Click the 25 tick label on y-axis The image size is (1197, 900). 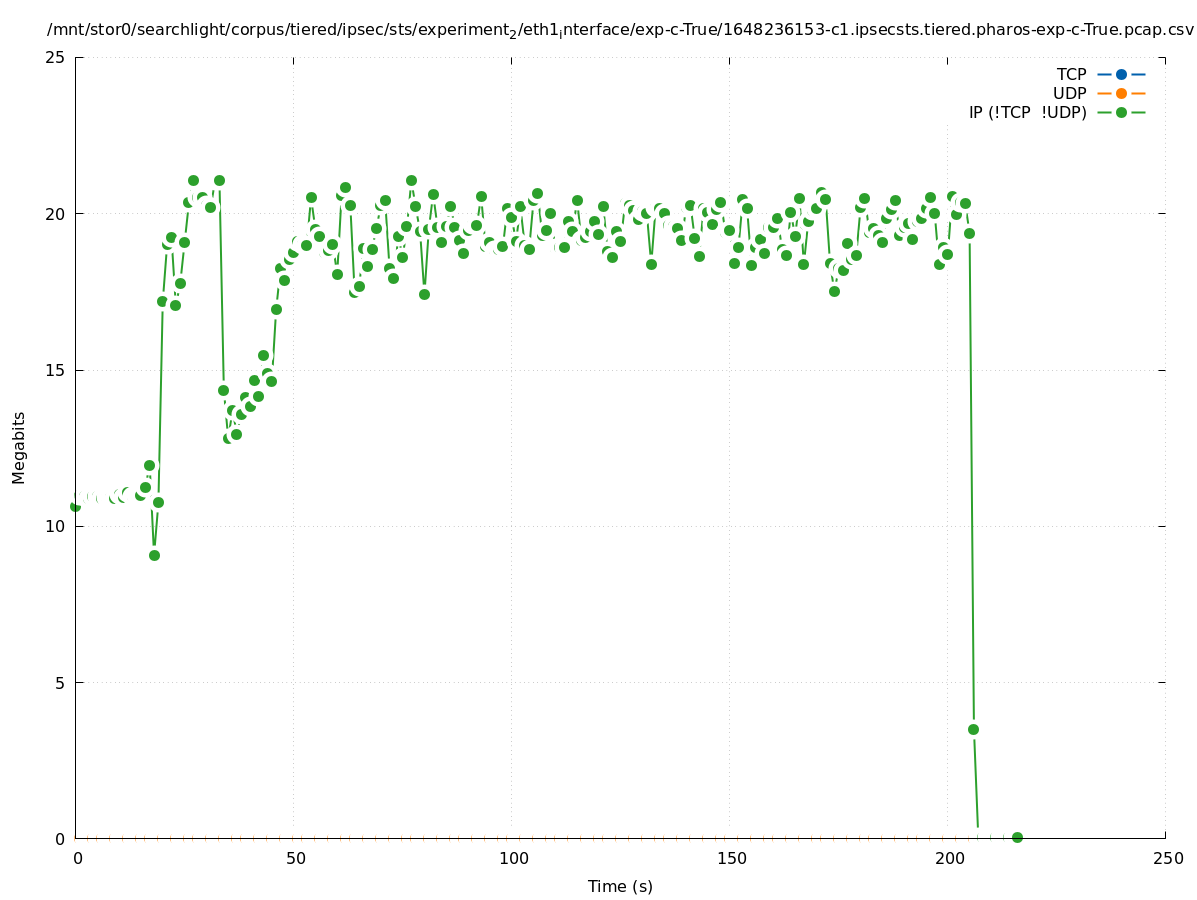[x=55, y=57]
